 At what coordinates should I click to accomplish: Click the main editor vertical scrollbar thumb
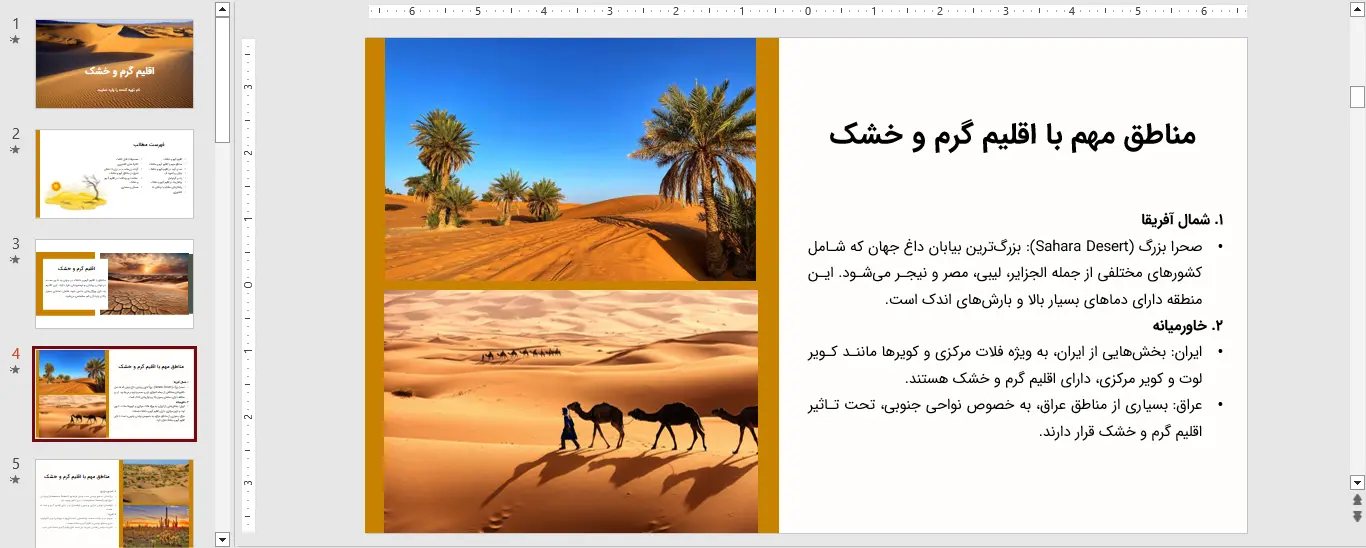point(1357,97)
